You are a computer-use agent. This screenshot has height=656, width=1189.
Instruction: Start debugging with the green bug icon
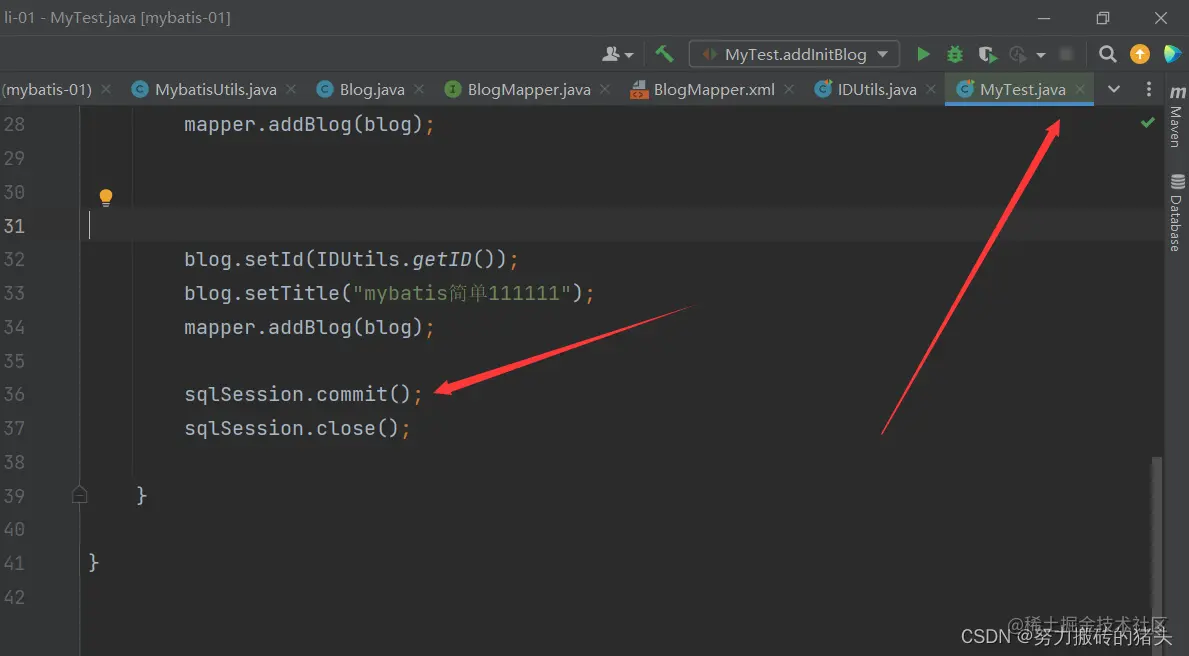(955, 54)
